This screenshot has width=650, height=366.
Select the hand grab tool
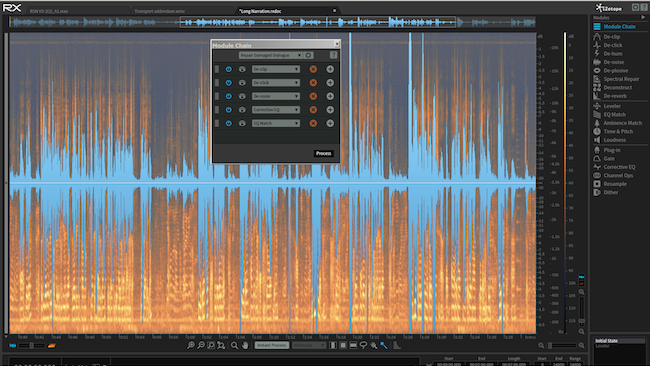(x=245, y=345)
